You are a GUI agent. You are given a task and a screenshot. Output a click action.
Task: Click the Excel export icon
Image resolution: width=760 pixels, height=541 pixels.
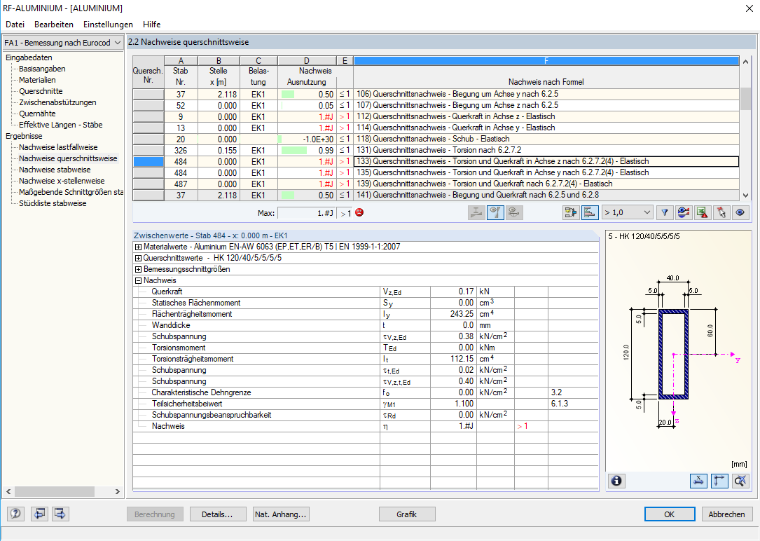click(702, 212)
